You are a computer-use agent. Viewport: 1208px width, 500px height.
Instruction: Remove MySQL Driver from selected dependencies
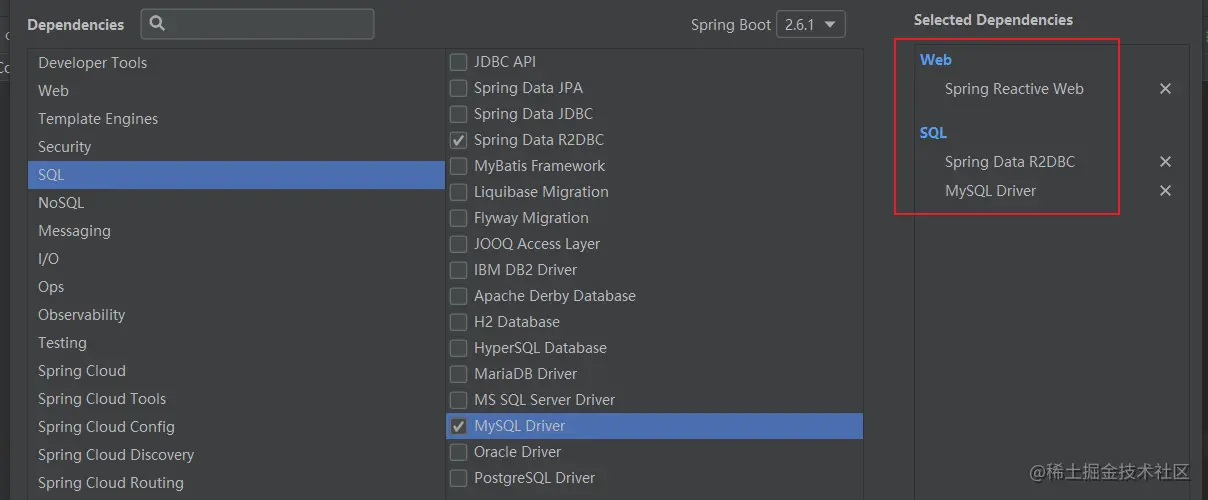tap(1165, 191)
